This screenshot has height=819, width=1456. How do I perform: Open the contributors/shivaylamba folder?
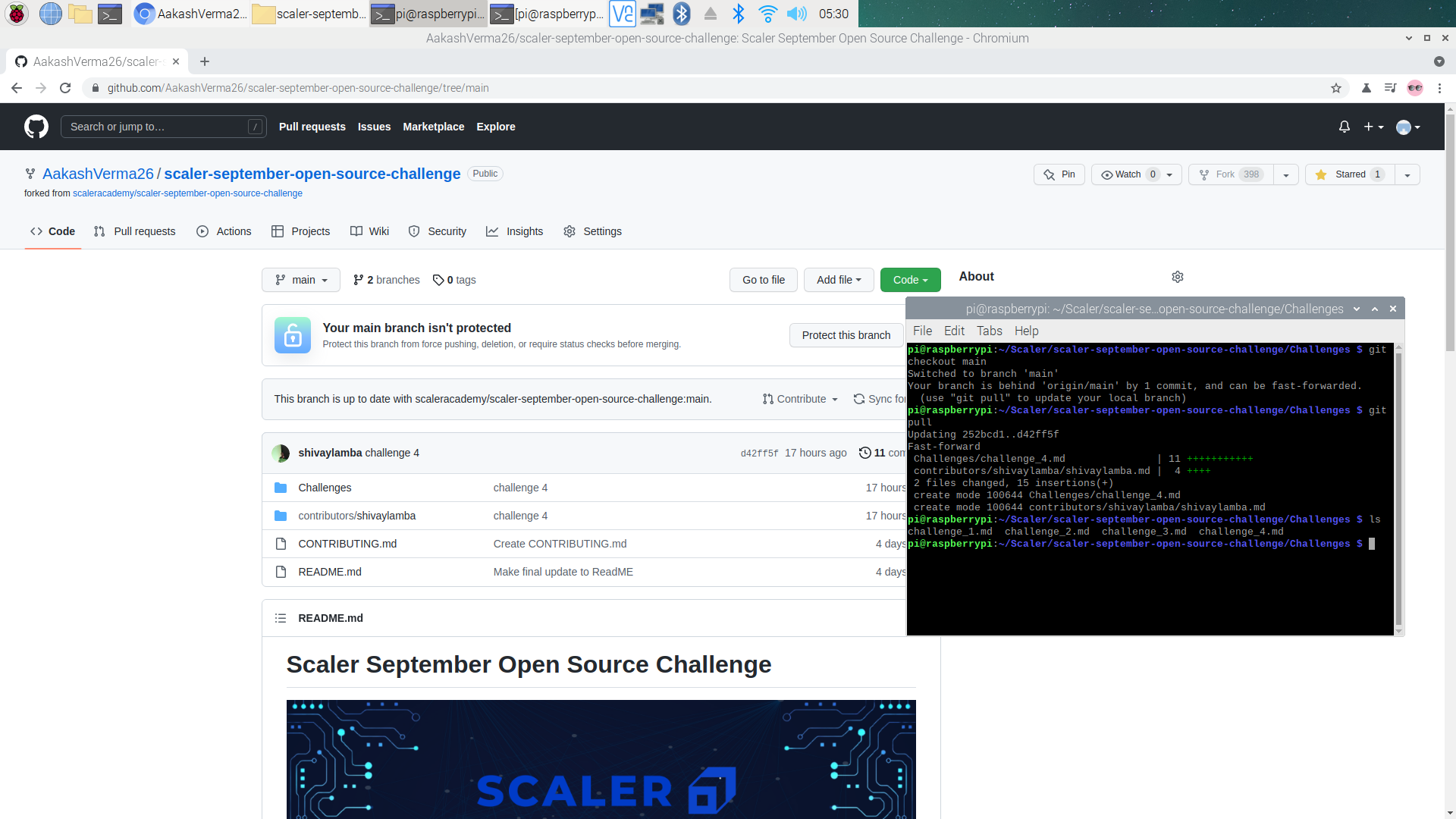coord(356,516)
